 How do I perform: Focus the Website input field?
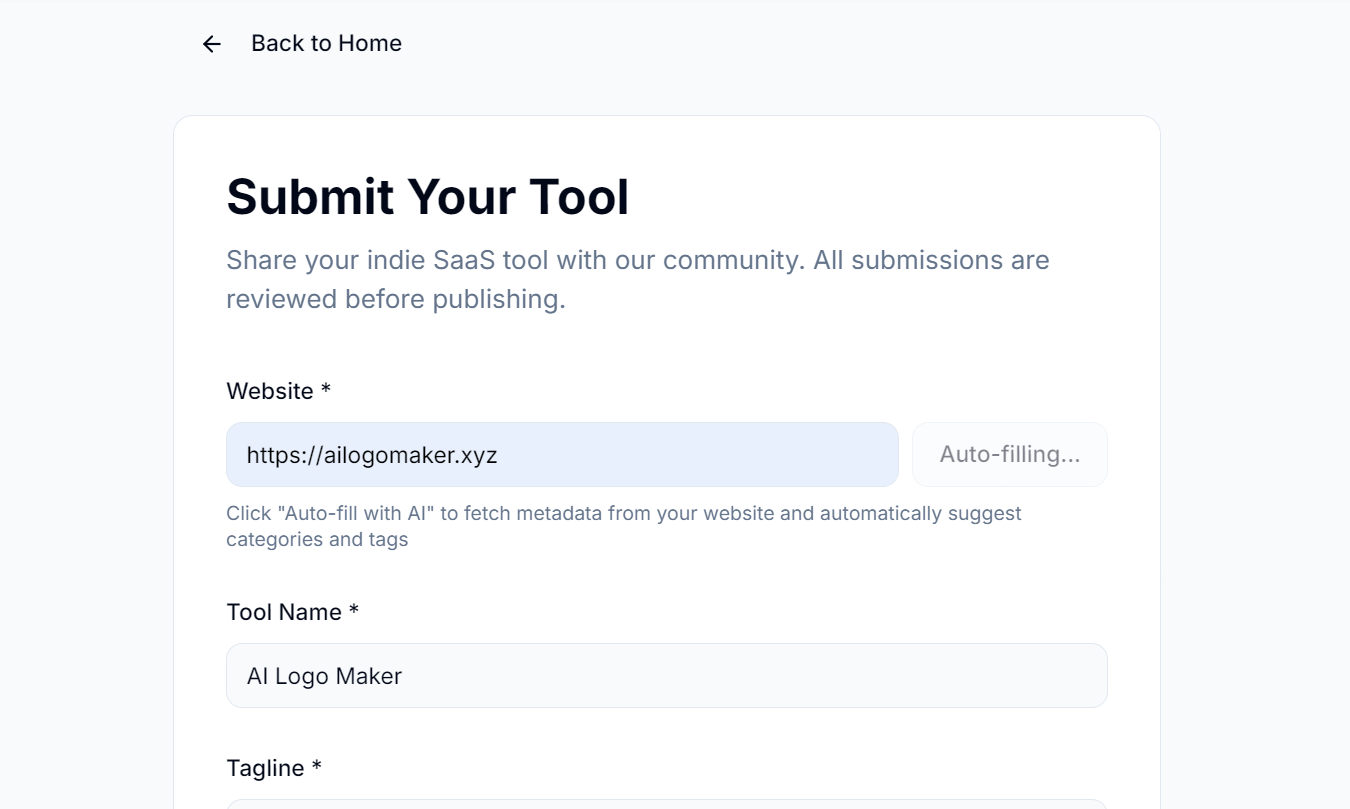[x=560, y=454]
